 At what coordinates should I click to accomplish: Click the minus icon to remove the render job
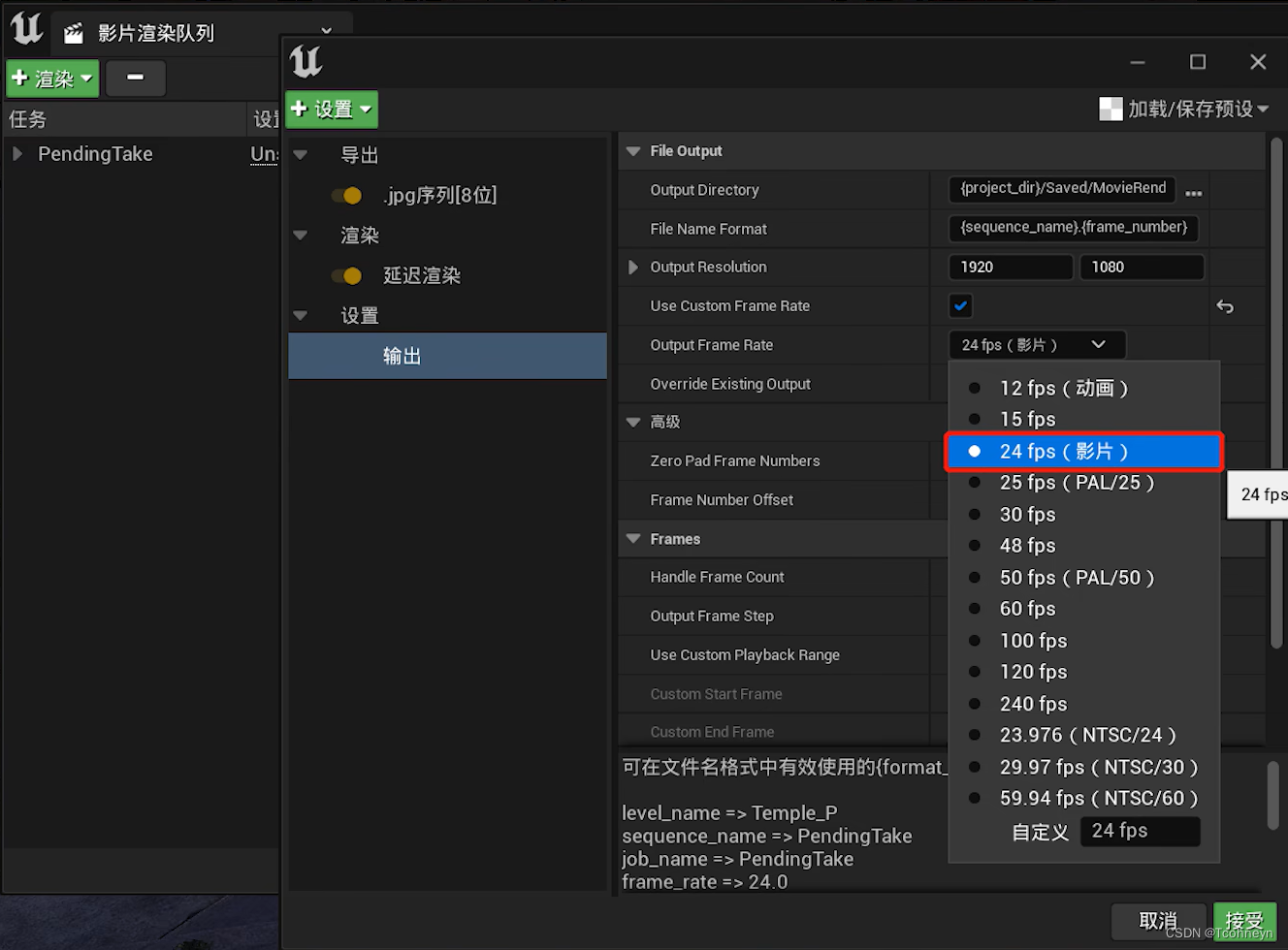coord(135,79)
